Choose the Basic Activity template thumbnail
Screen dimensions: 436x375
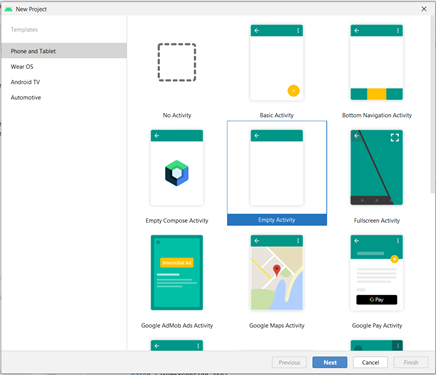tap(277, 62)
